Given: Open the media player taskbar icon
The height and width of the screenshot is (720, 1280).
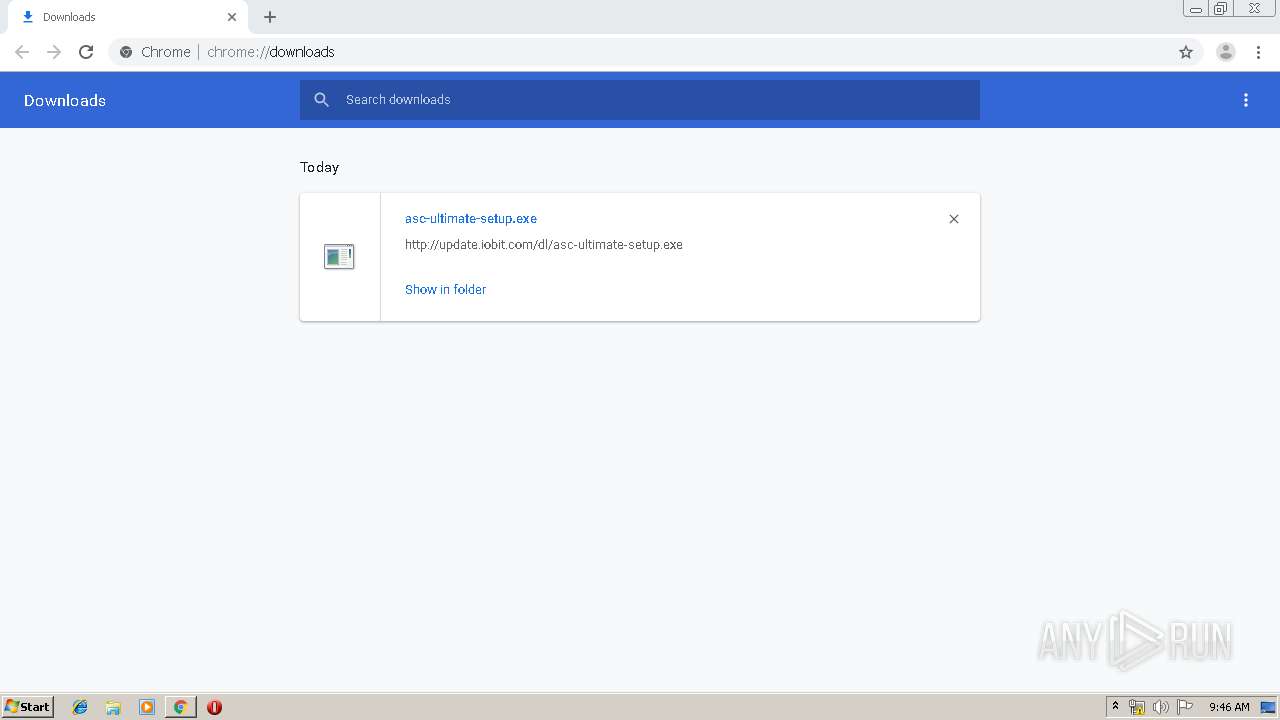Looking at the screenshot, I should click(x=147, y=707).
